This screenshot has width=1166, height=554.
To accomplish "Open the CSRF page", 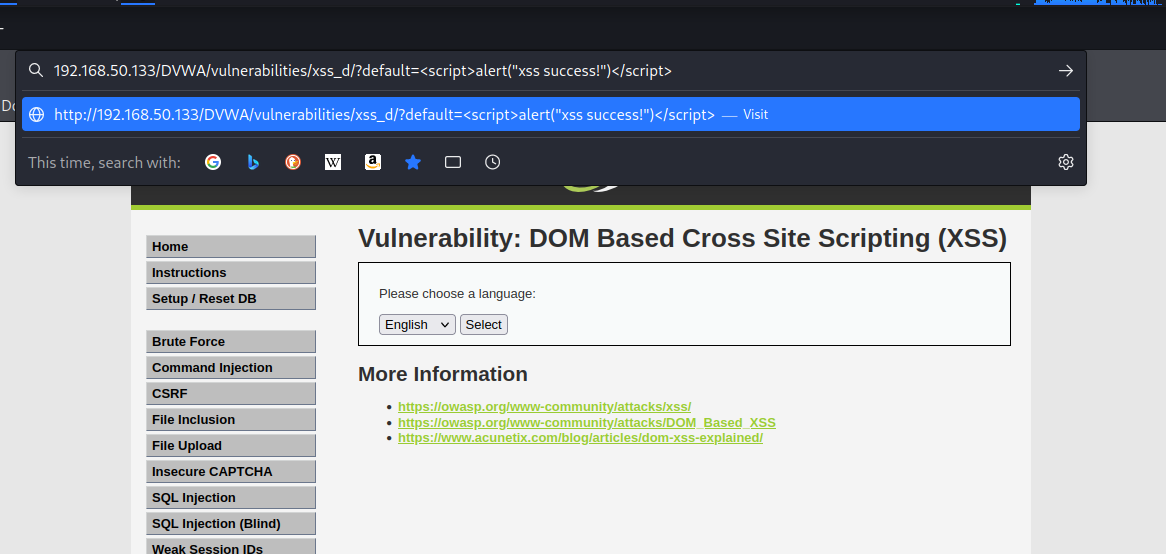I will (x=231, y=393).
